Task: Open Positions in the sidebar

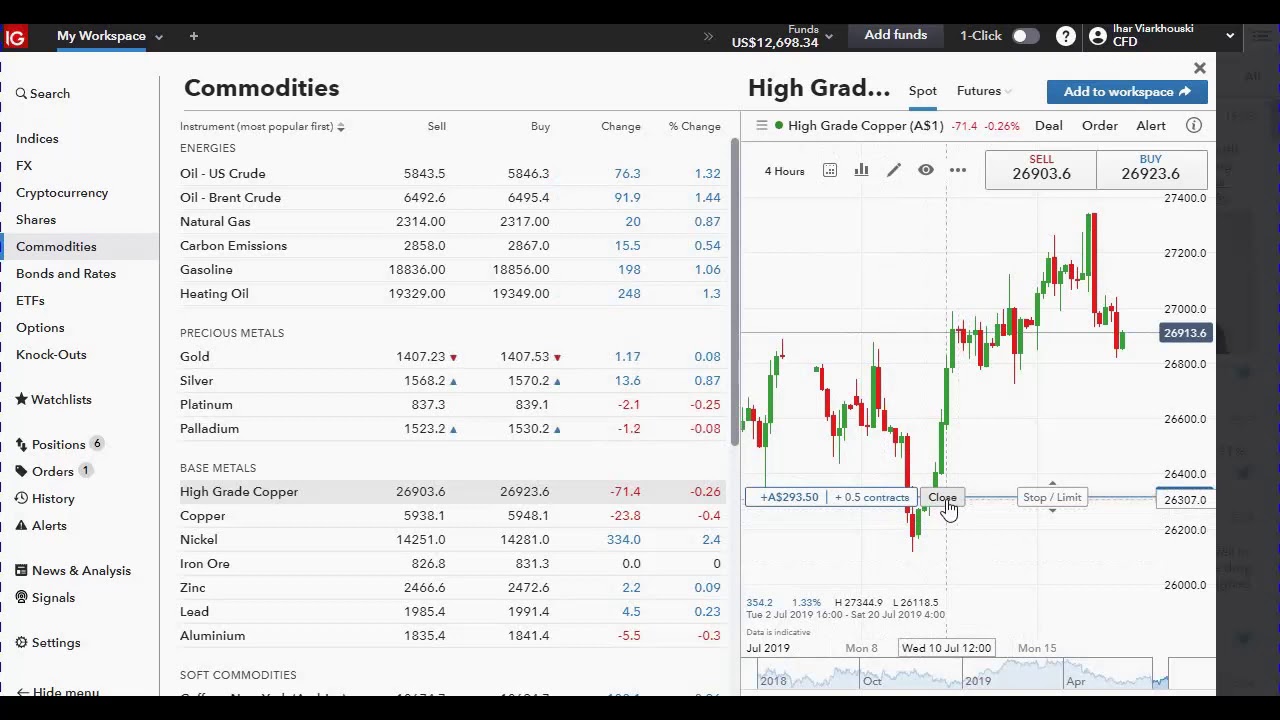Action: point(59,445)
